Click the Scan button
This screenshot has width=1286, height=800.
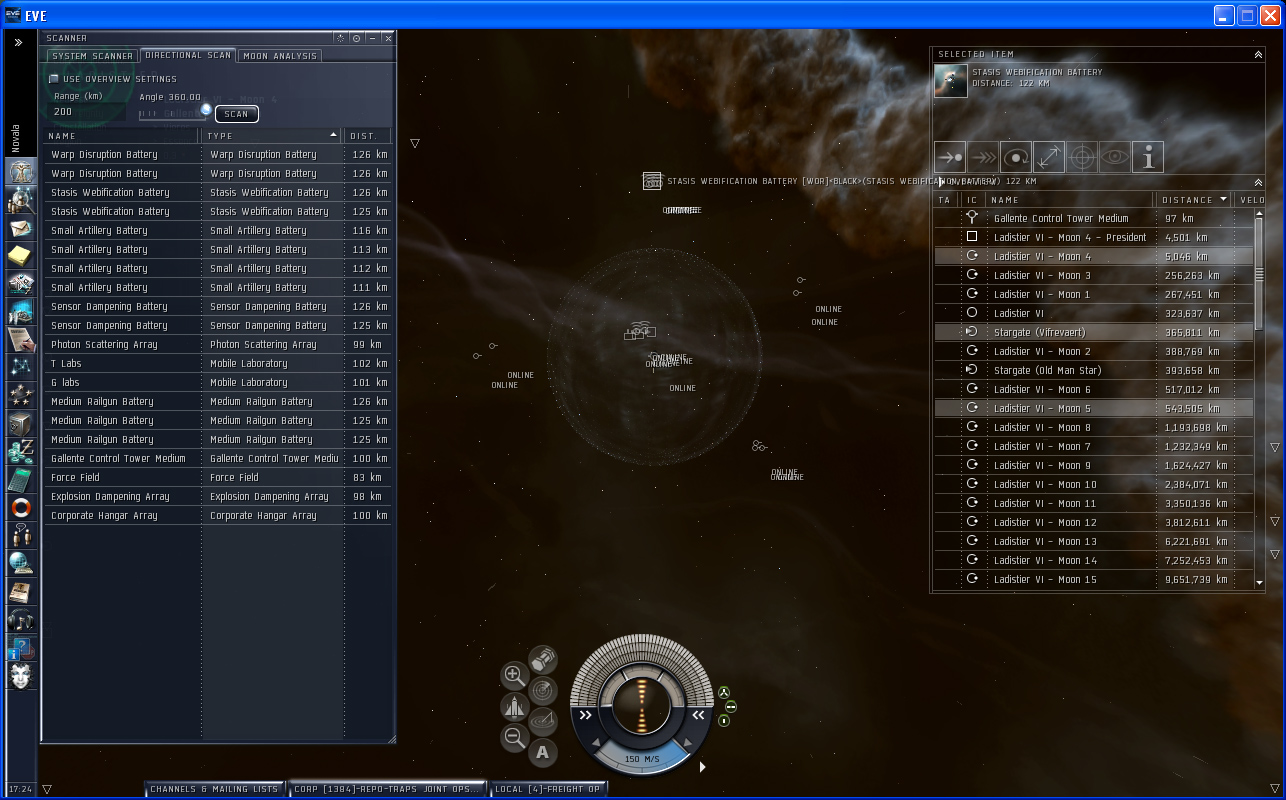tap(236, 114)
